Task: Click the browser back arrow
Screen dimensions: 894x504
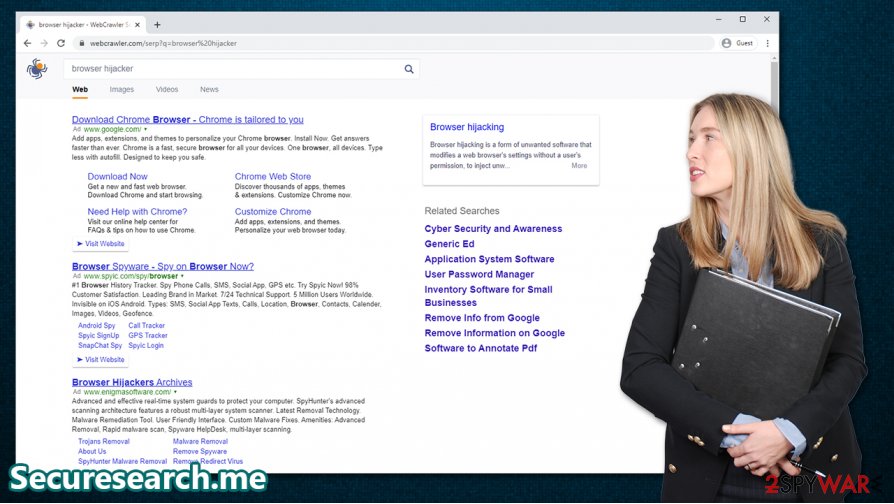Action: [27, 43]
